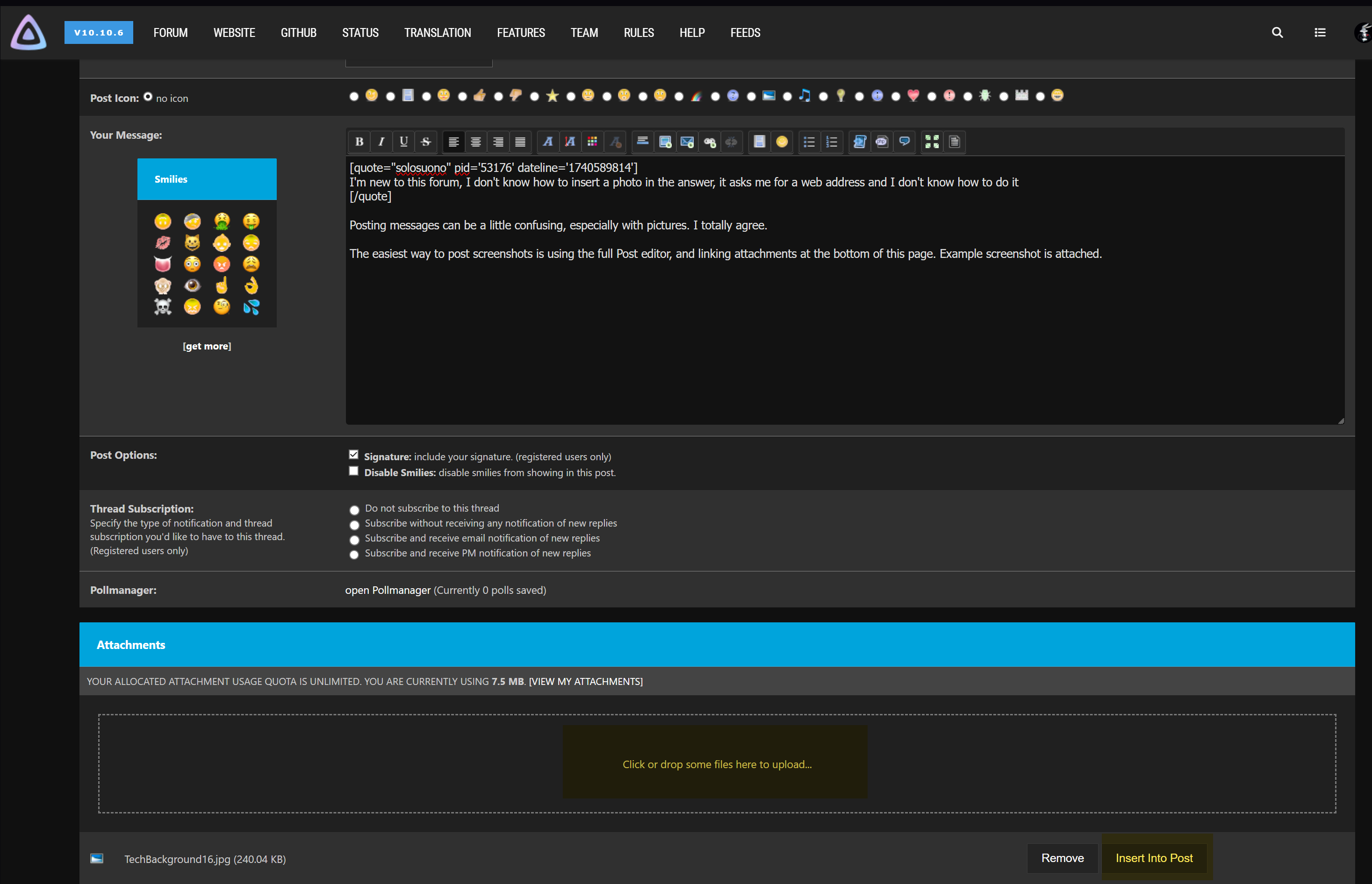The height and width of the screenshot is (884, 1372).
Task: Open the search icon in header
Action: point(1277,33)
